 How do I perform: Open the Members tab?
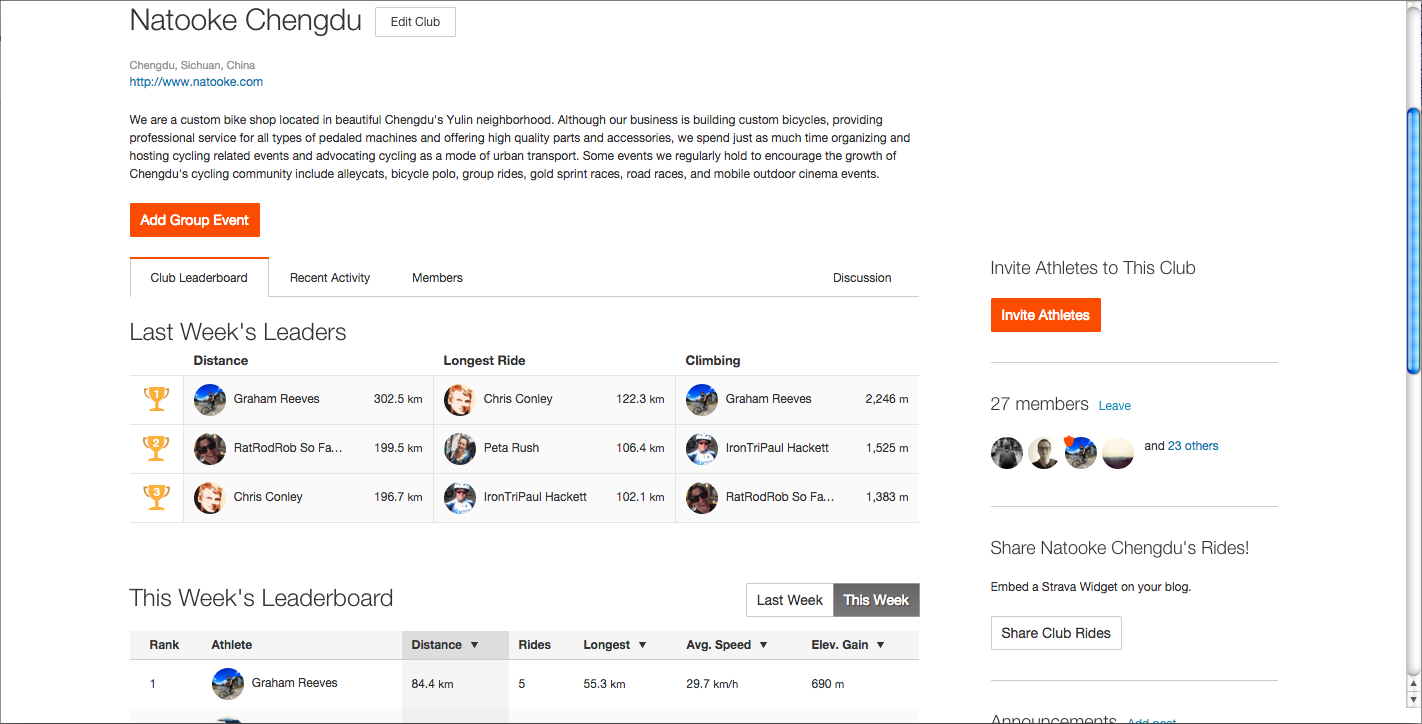437,278
